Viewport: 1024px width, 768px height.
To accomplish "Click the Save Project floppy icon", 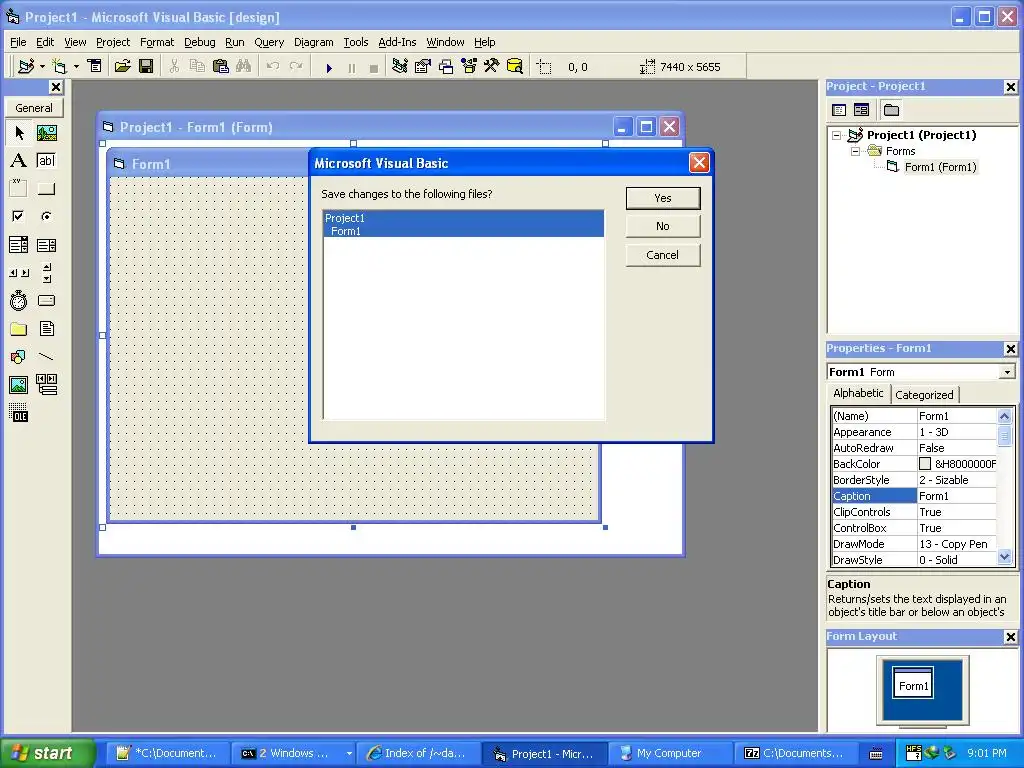I will (x=146, y=67).
